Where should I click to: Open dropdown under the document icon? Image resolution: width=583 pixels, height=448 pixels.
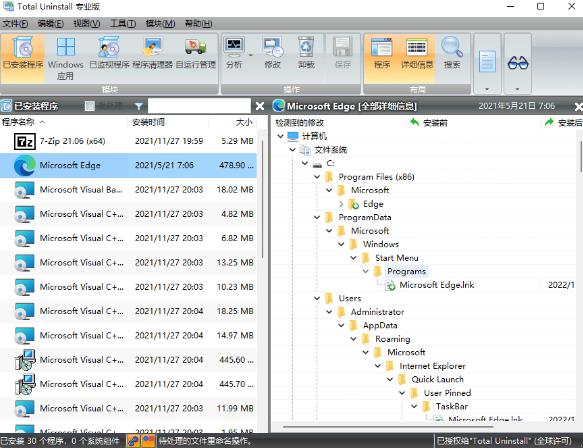point(487,89)
